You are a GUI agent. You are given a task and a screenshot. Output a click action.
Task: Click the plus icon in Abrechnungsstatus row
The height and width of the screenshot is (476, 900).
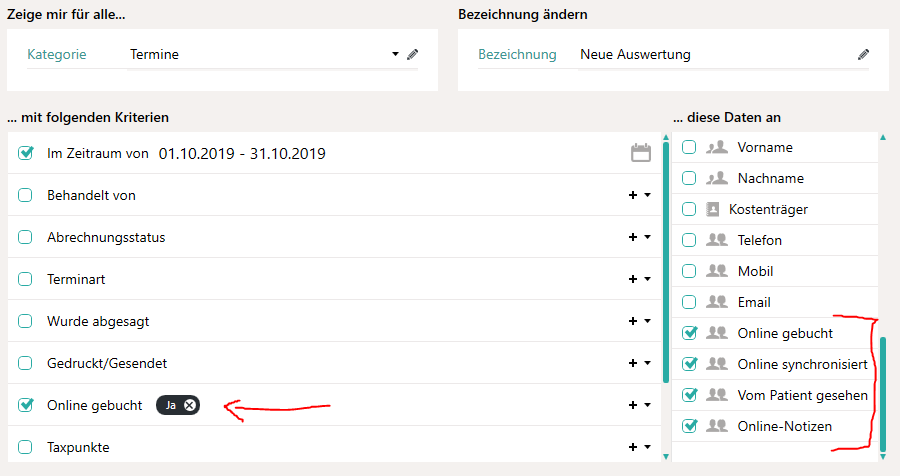pyautogui.click(x=633, y=237)
